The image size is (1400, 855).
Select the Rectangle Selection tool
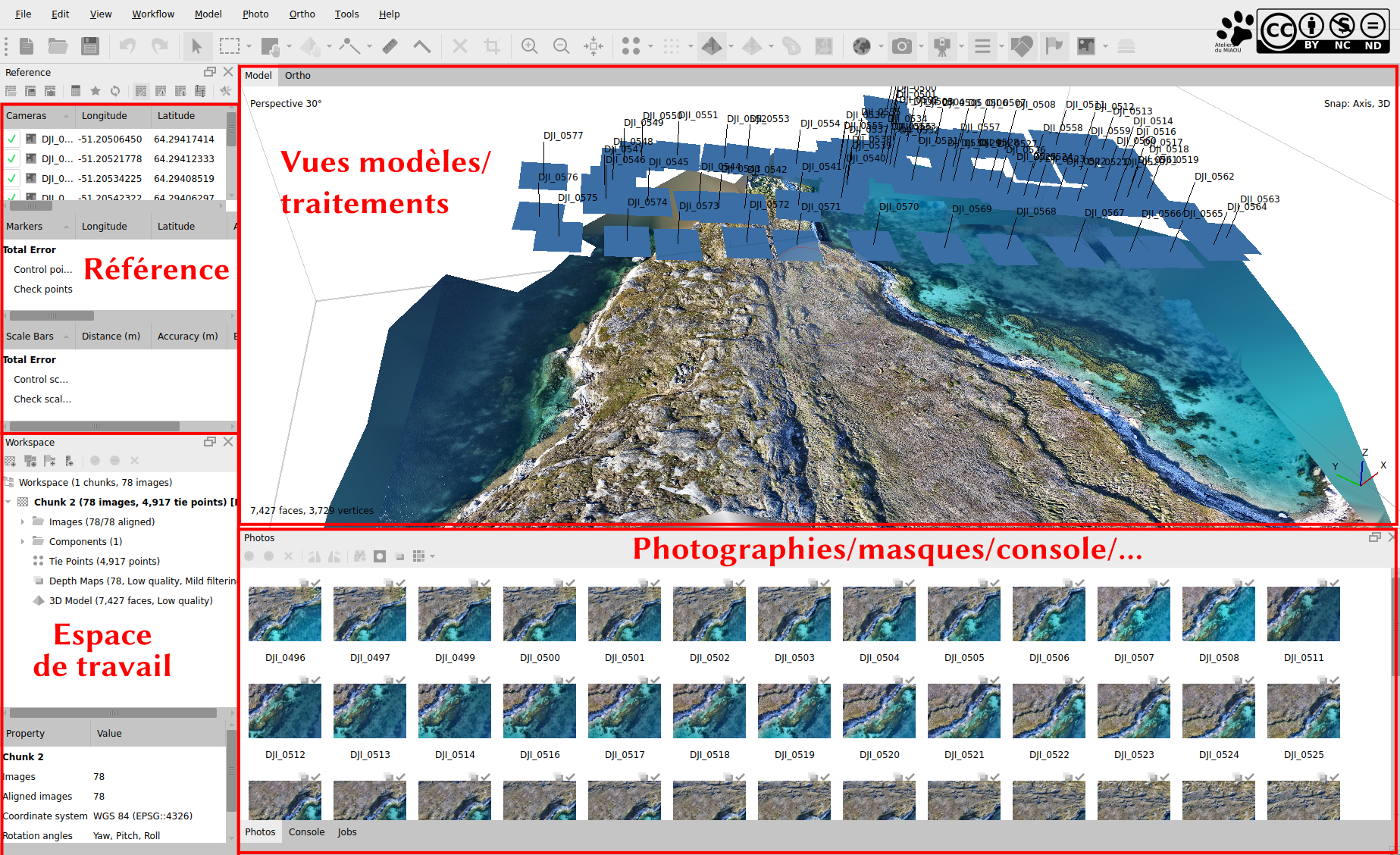pyautogui.click(x=229, y=46)
